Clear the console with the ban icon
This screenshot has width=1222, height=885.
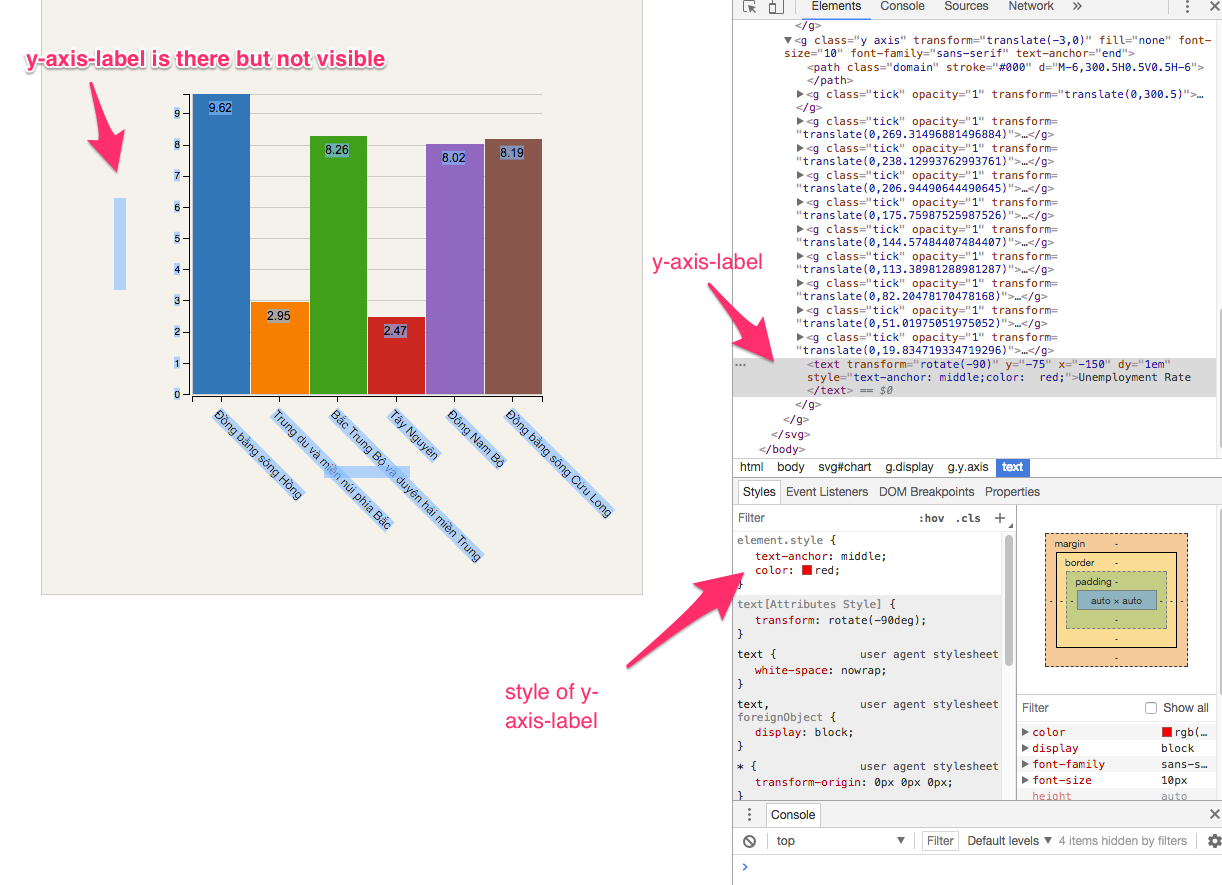[749, 841]
